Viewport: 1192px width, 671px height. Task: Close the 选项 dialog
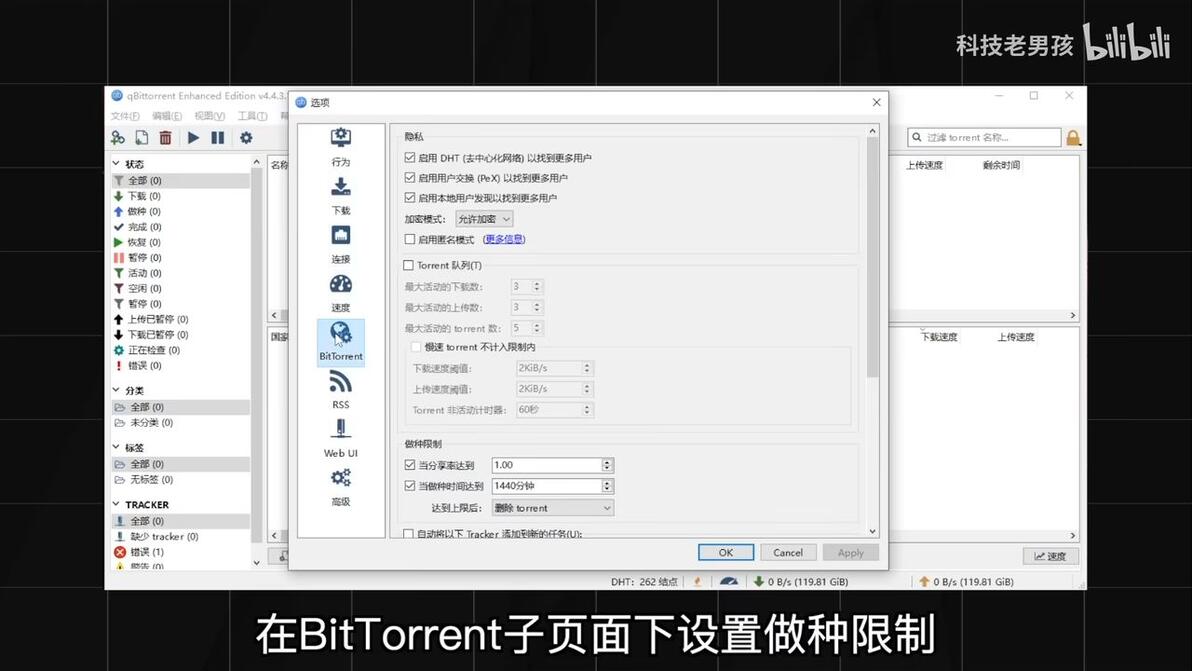(x=877, y=102)
